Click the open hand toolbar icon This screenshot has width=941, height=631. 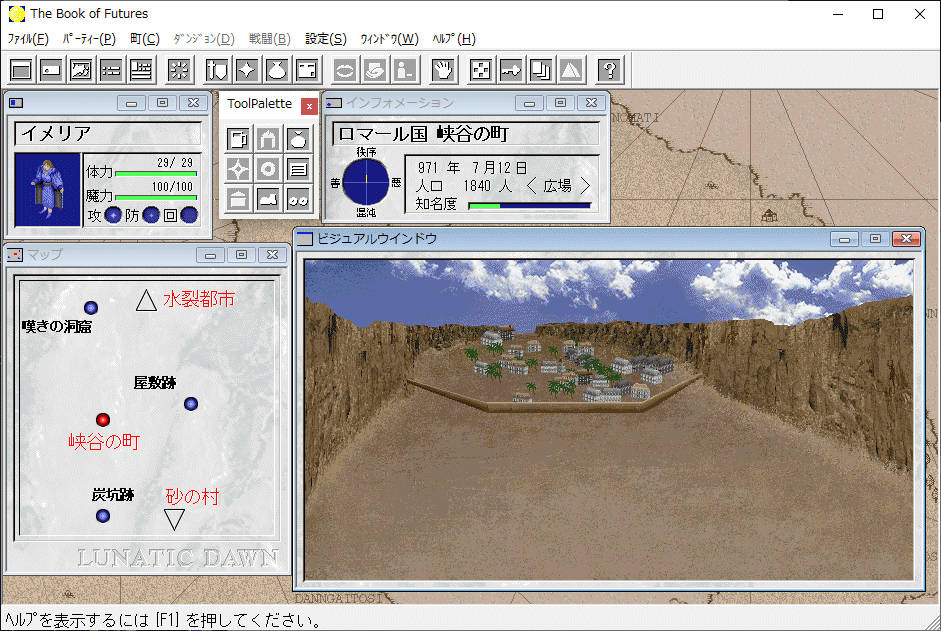[443, 70]
